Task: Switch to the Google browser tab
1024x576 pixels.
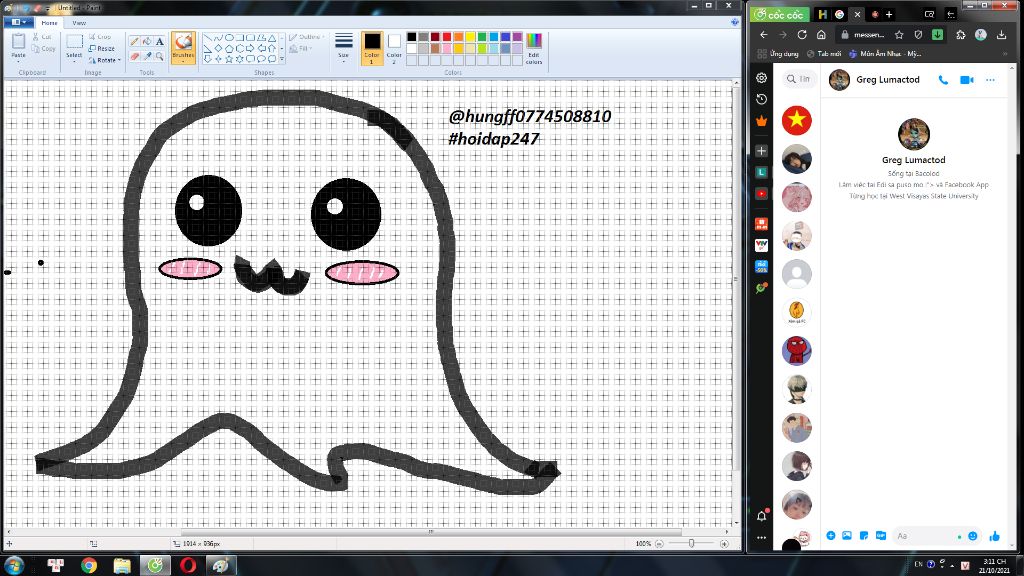Action: [840, 14]
